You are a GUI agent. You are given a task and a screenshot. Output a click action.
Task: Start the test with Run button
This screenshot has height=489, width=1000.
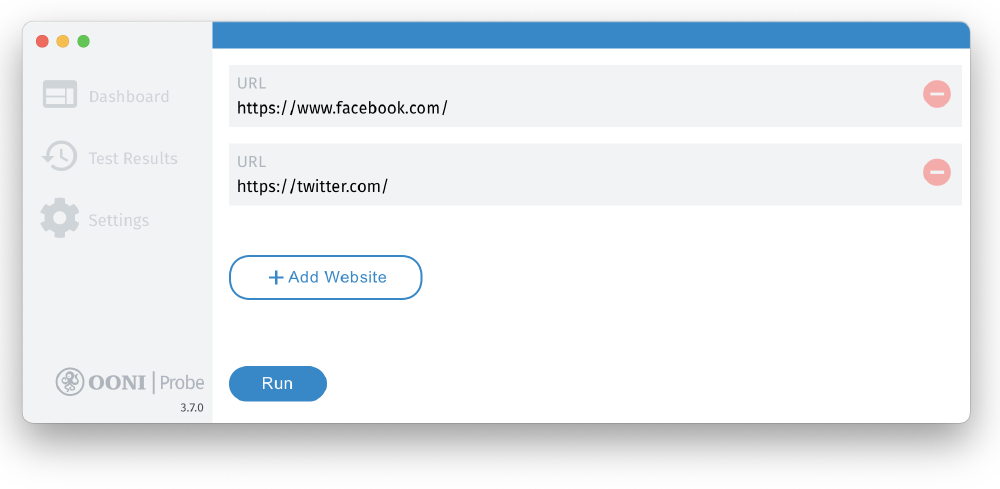tap(278, 384)
